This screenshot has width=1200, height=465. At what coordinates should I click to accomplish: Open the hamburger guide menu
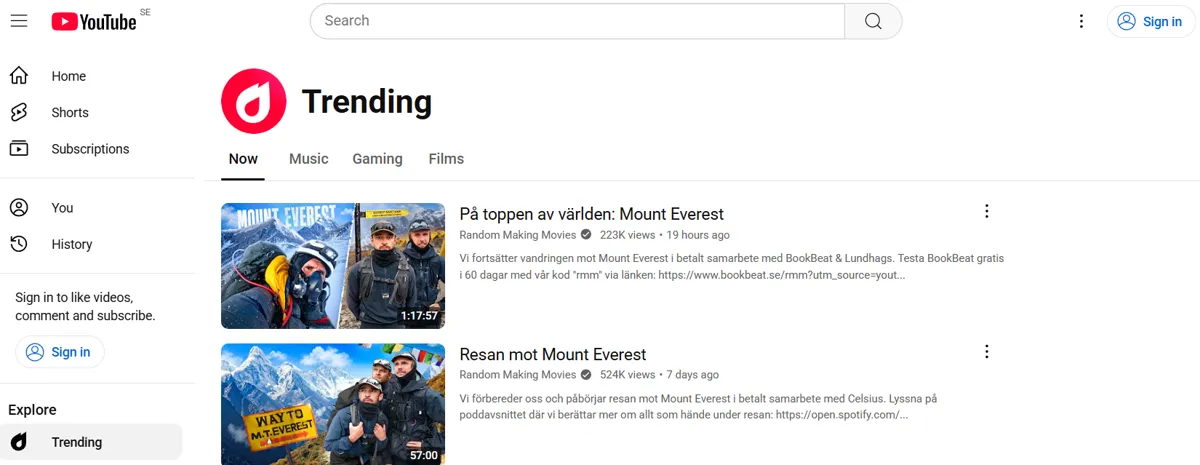tap(19, 21)
